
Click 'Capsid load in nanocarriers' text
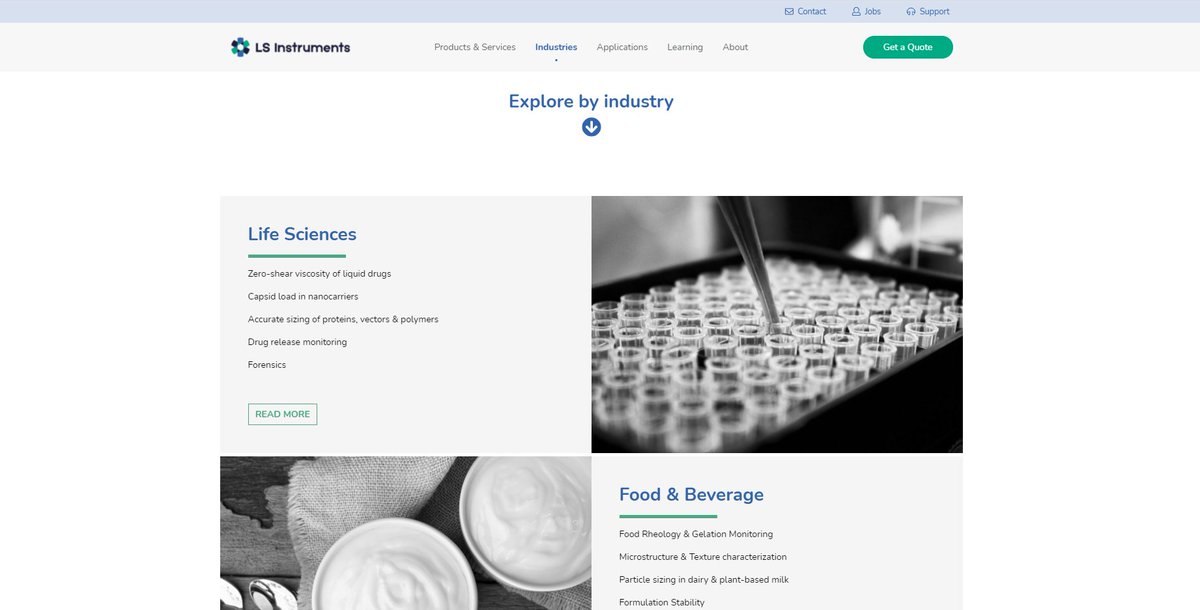(303, 297)
